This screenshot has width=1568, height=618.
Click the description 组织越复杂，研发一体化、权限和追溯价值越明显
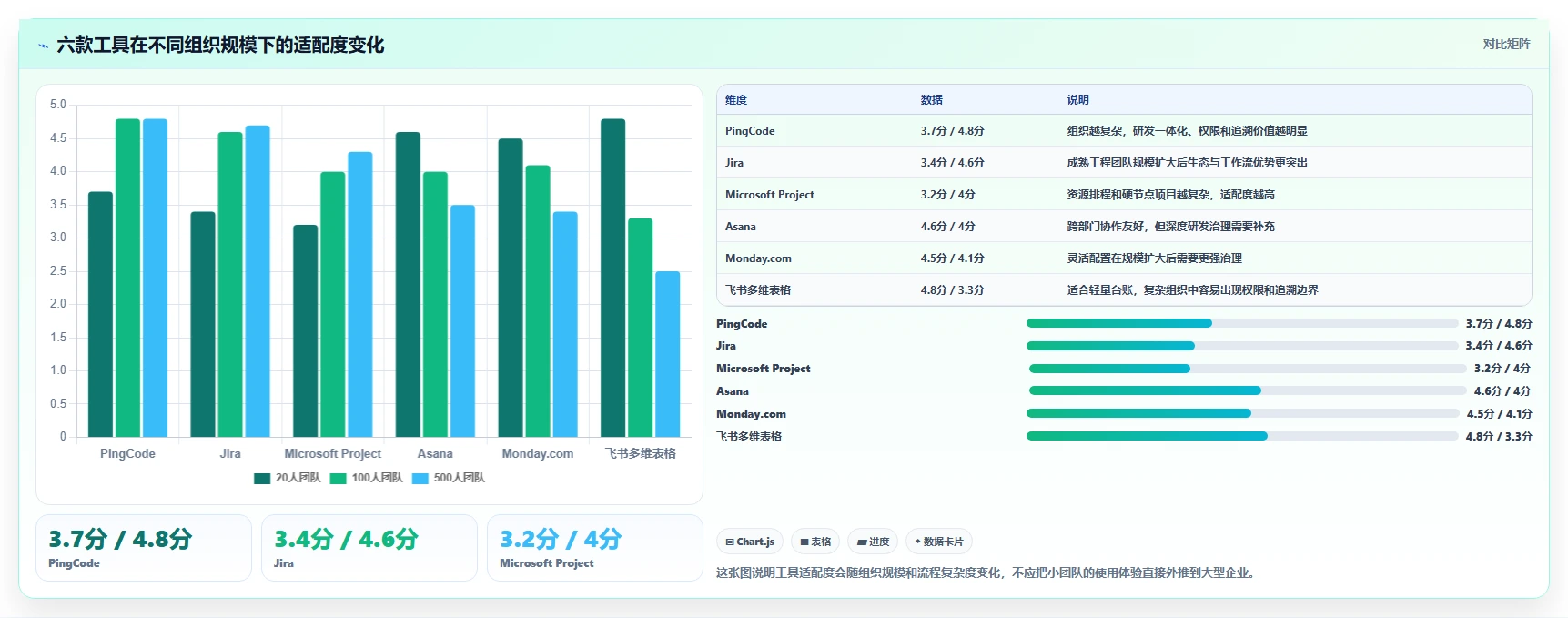click(x=1188, y=131)
